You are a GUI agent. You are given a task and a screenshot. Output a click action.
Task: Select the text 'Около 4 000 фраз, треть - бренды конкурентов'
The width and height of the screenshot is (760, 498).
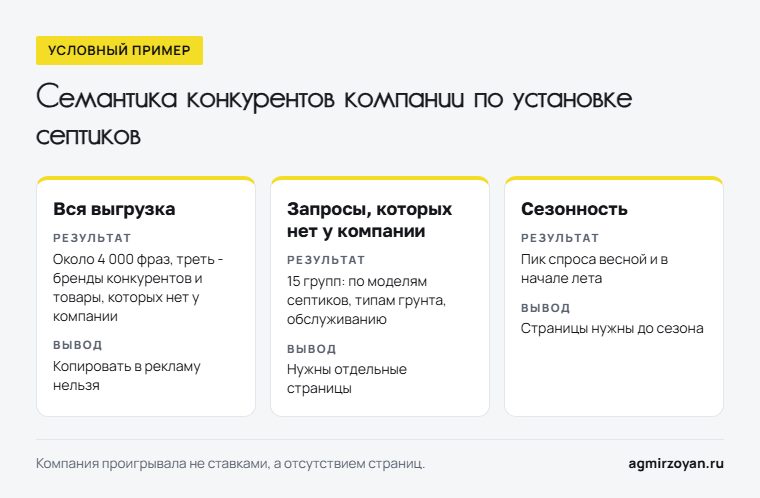click(138, 269)
